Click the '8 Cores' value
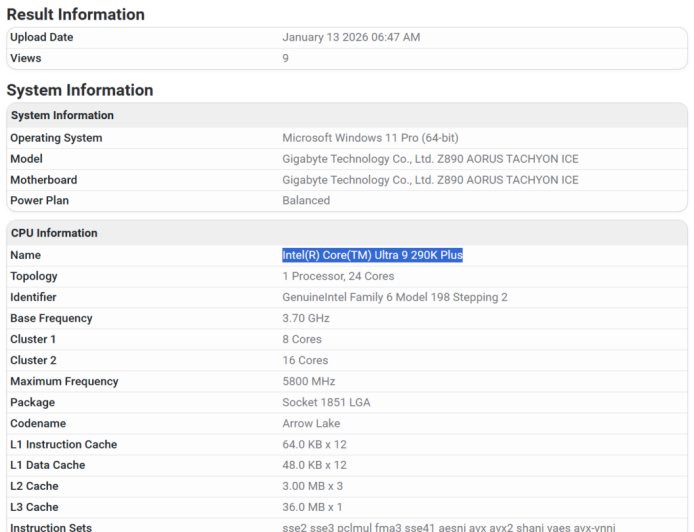This screenshot has height=532, width=694. (x=302, y=339)
